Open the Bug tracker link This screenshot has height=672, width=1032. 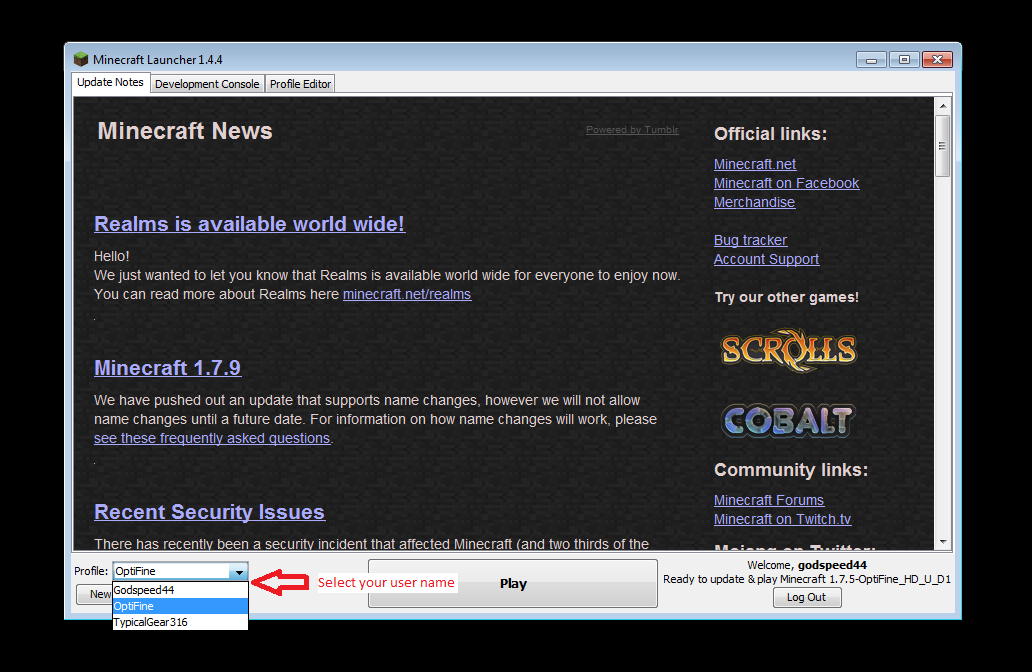[x=750, y=240]
